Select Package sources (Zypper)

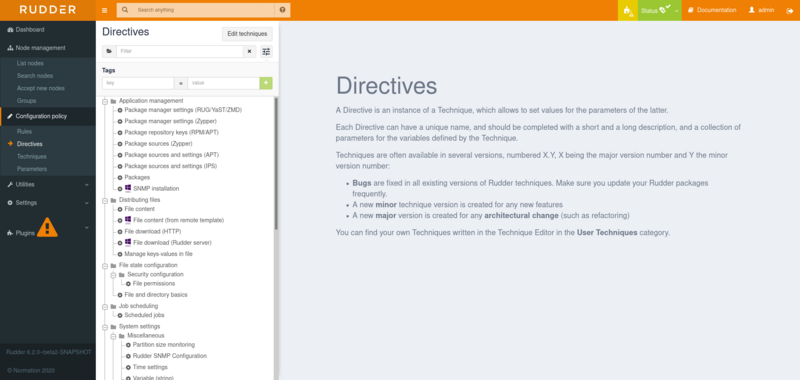point(158,144)
